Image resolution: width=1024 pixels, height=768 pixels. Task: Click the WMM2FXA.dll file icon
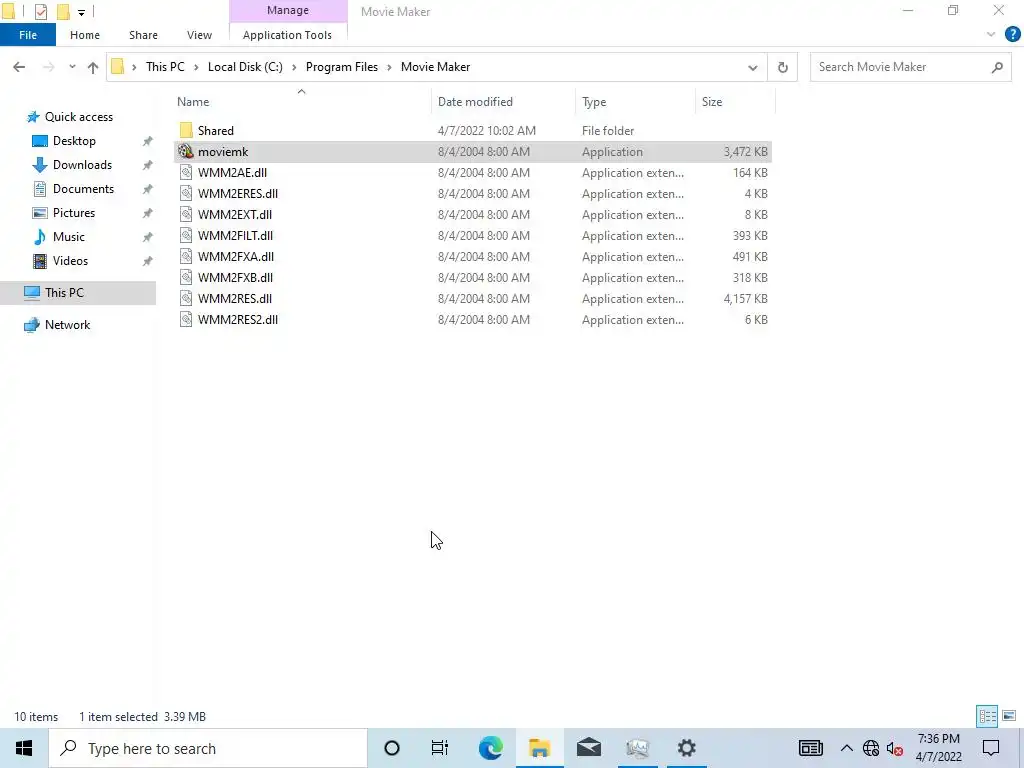click(x=186, y=257)
